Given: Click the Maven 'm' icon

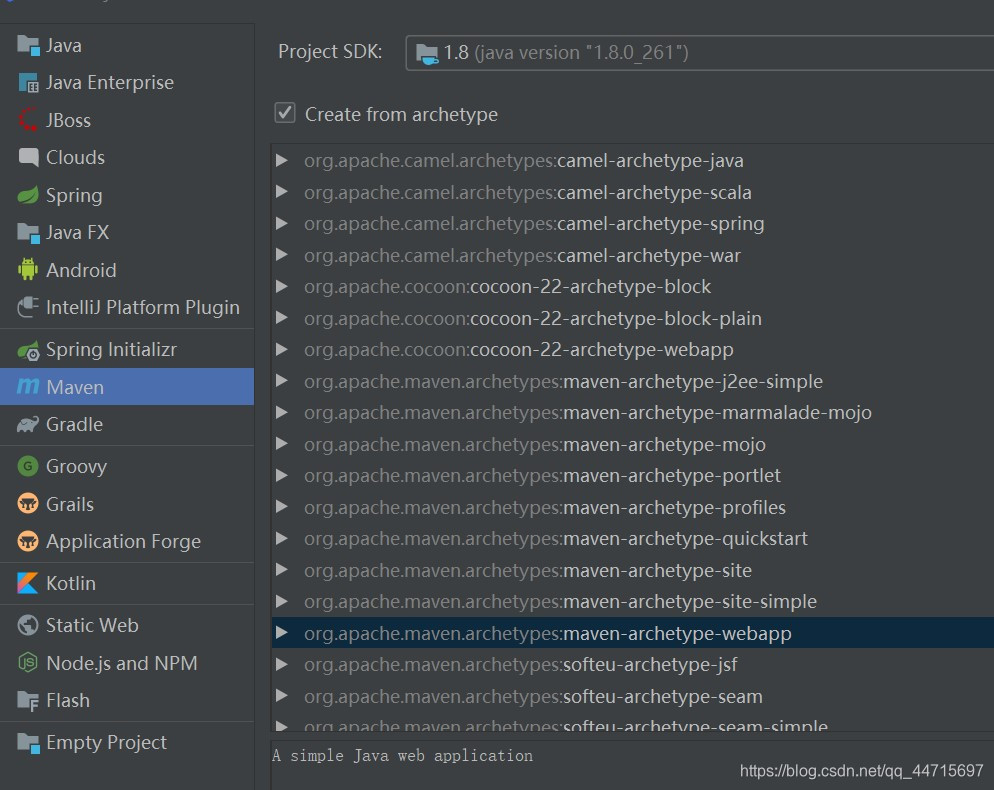Looking at the screenshot, I should coord(28,386).
